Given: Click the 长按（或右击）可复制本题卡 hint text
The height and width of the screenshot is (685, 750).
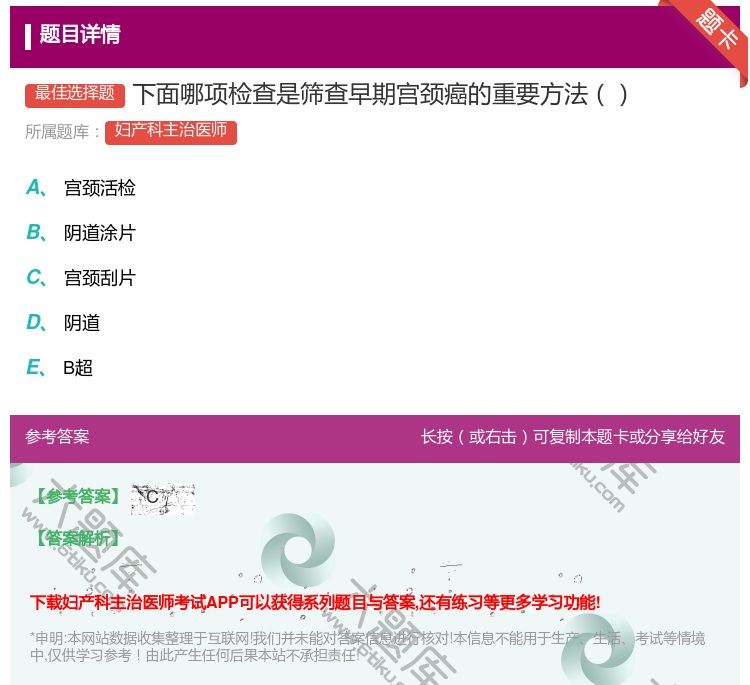Looking at the screenshot, I should click(573, 437).
